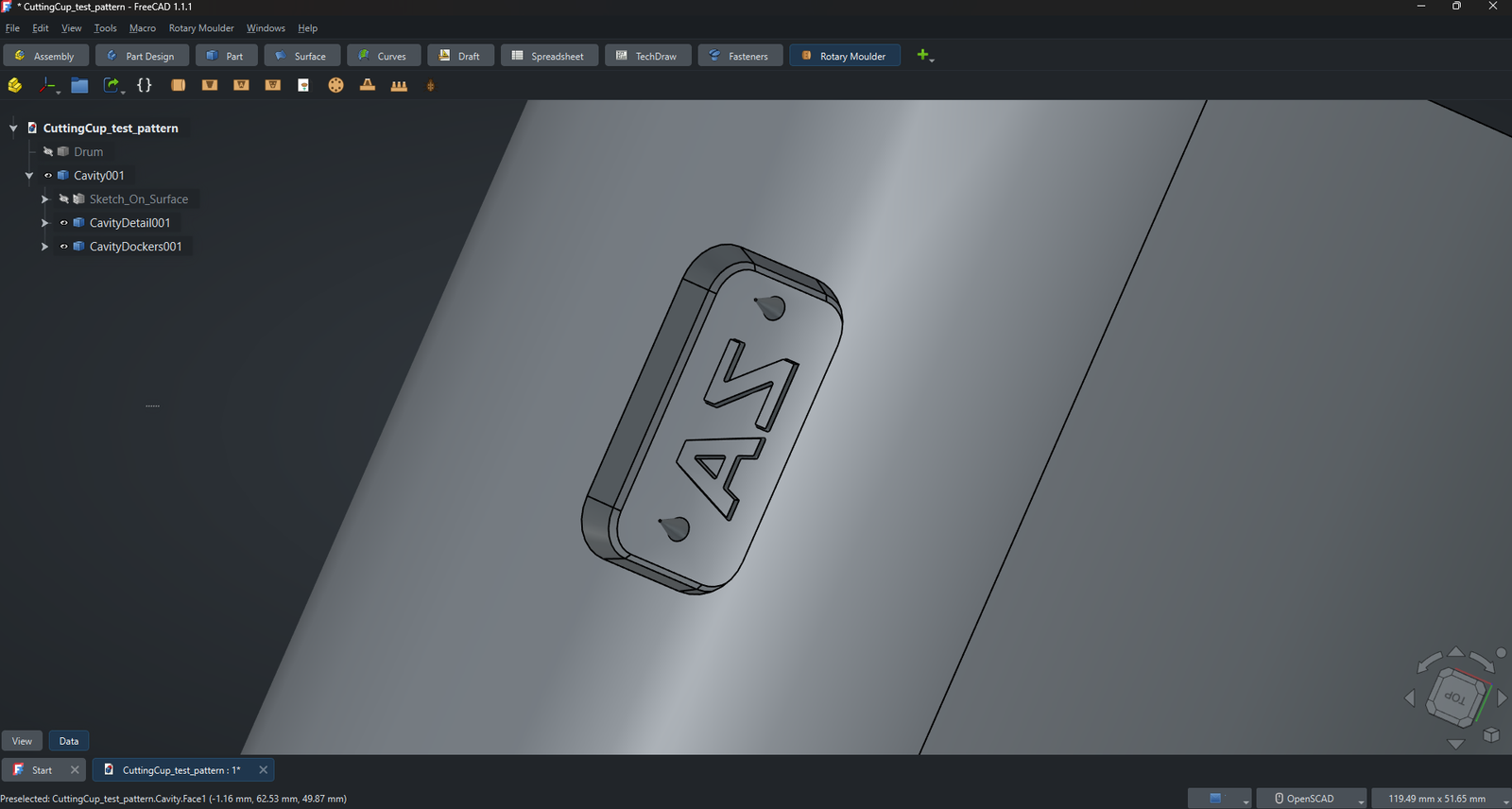1512x809 pixels.
Task: Click the blue folder toolbar icon
Action: [x=79, y=85]
